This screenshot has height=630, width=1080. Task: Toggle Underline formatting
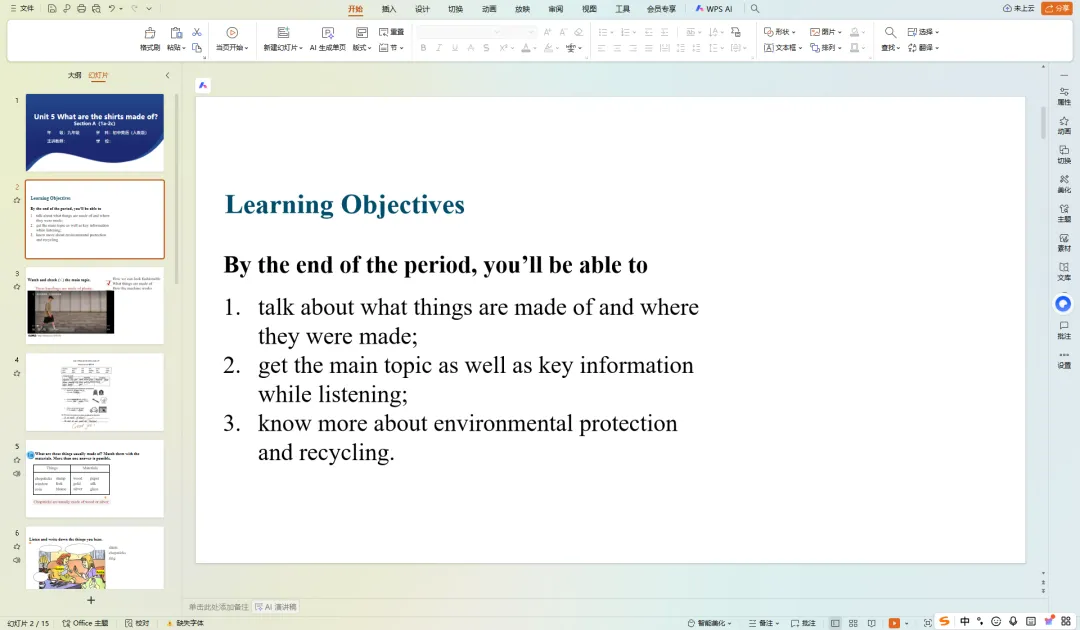click(455, 48)
